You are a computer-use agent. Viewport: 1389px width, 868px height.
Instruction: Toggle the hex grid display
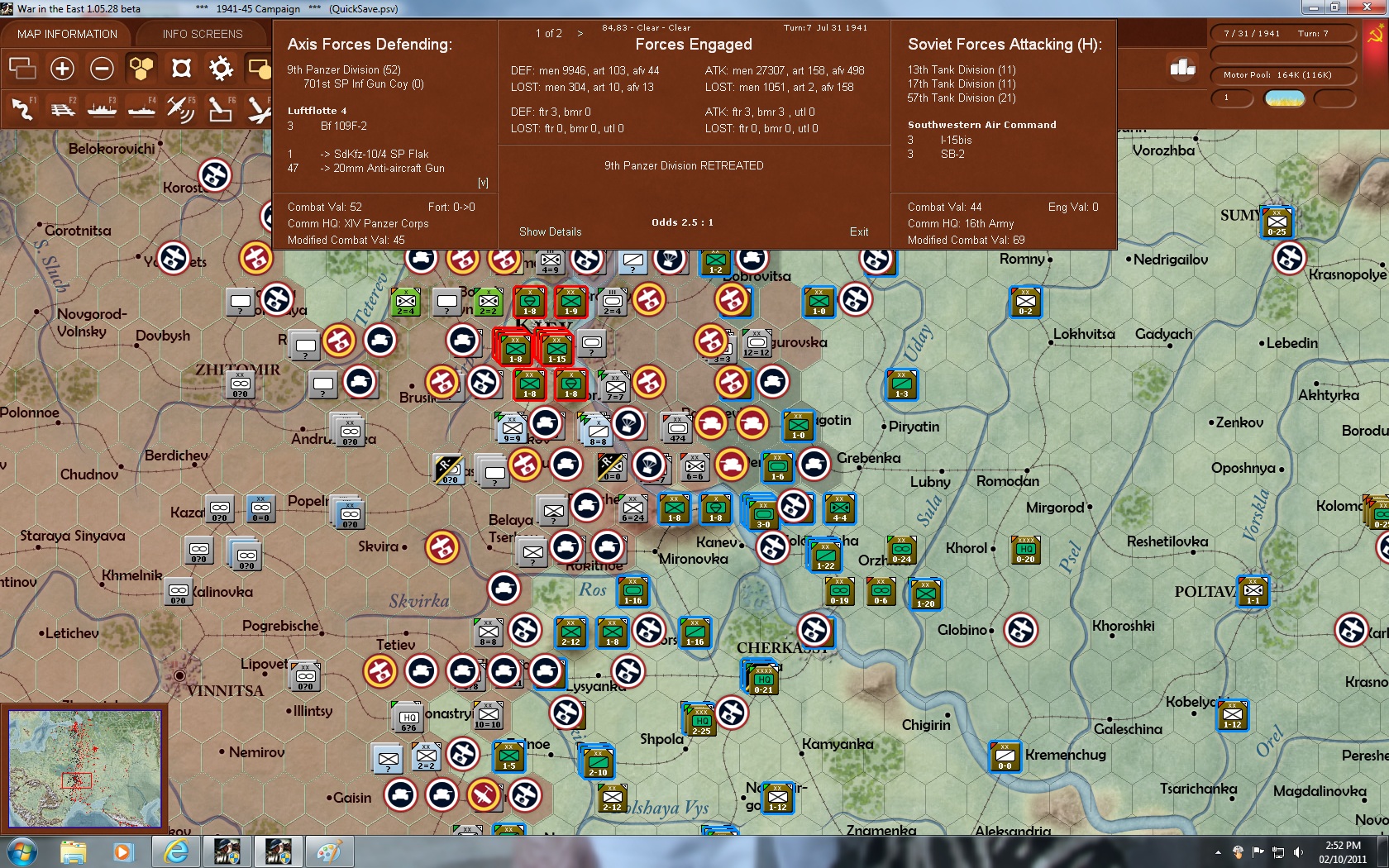[141, 68]
